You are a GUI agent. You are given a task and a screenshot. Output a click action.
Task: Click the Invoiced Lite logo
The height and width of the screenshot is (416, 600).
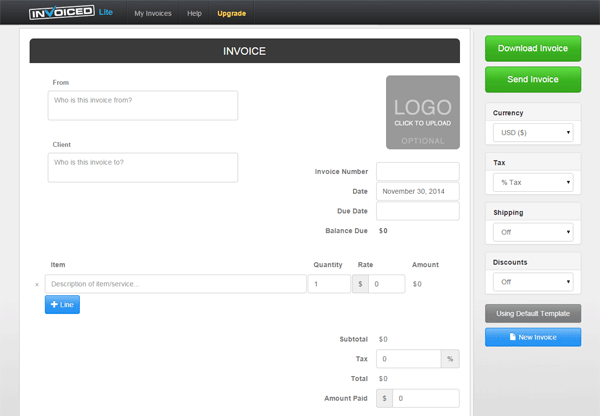tap(71, 12)
